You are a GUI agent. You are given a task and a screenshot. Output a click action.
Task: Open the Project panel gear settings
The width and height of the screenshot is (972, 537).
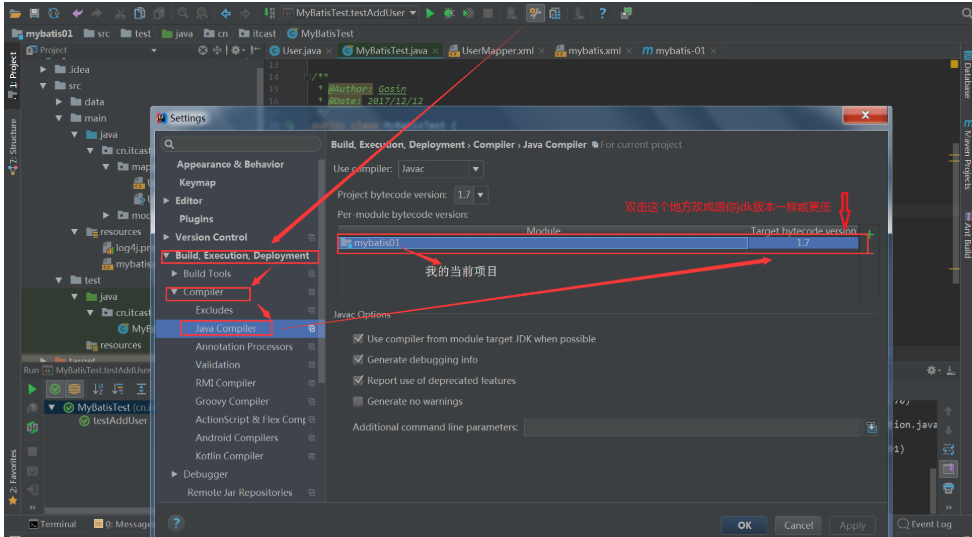point(237,50)
